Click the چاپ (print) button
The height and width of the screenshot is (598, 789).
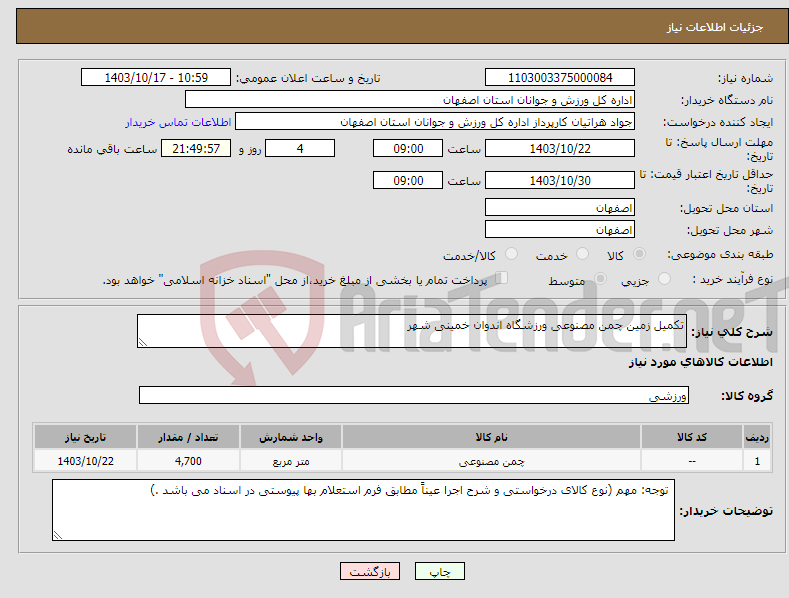click(439, 571)
